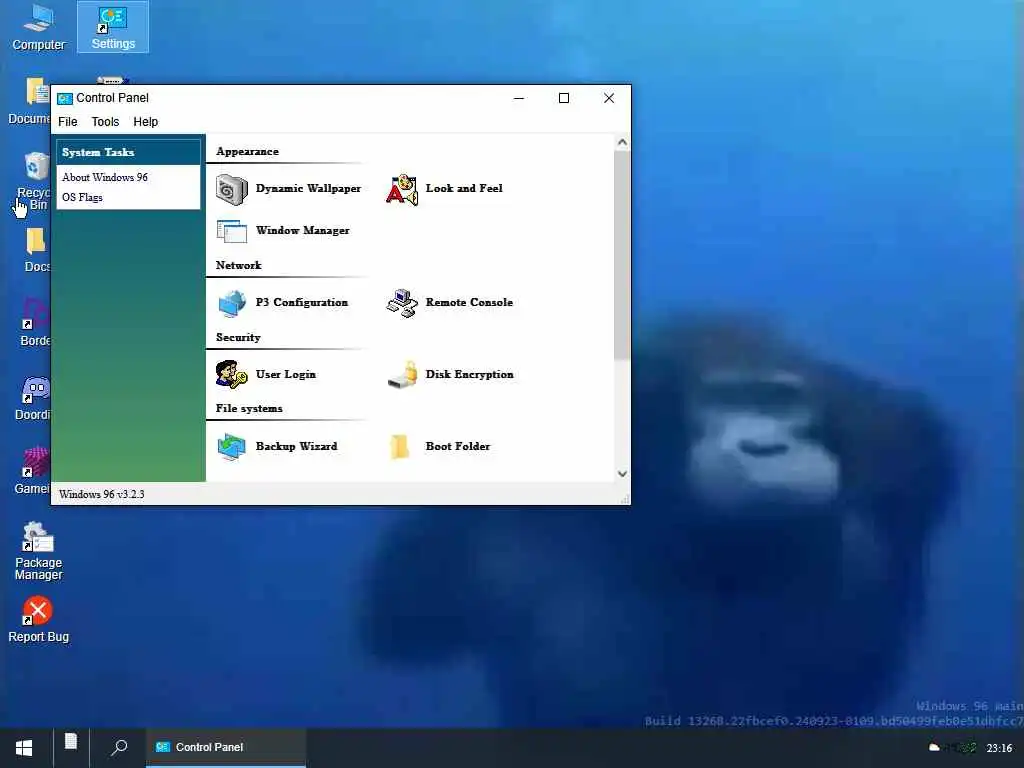The image size is (1024, 768).
Task: Select the Package Manager desktop icon
Action: click(39, 551)
